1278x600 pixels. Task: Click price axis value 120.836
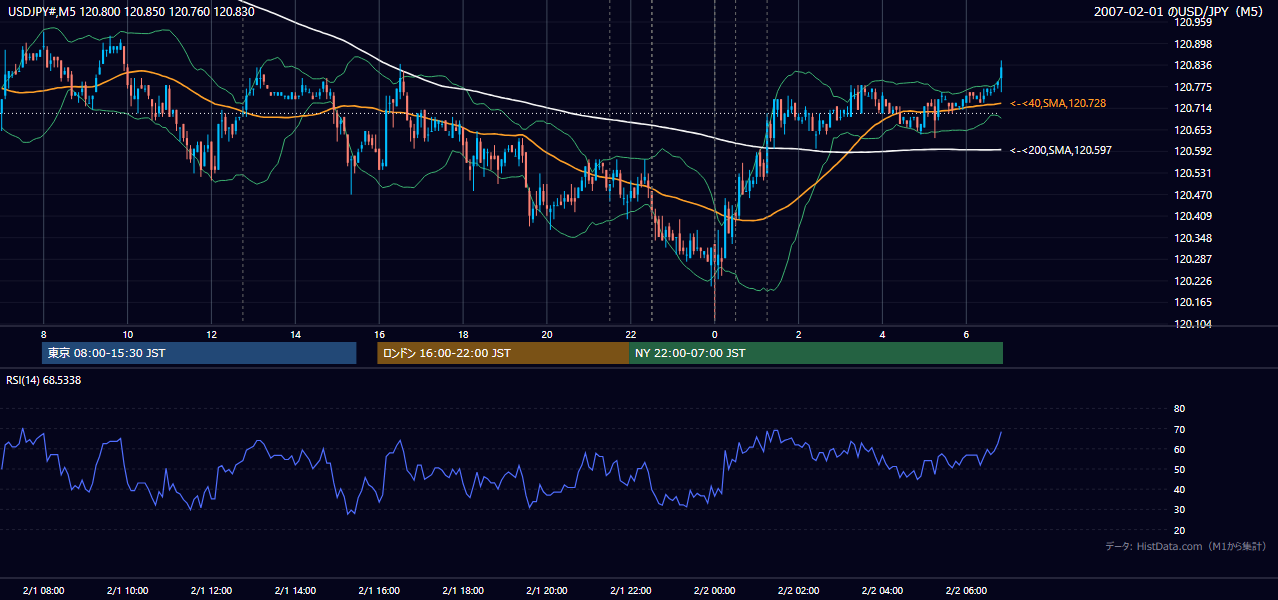1192,66
